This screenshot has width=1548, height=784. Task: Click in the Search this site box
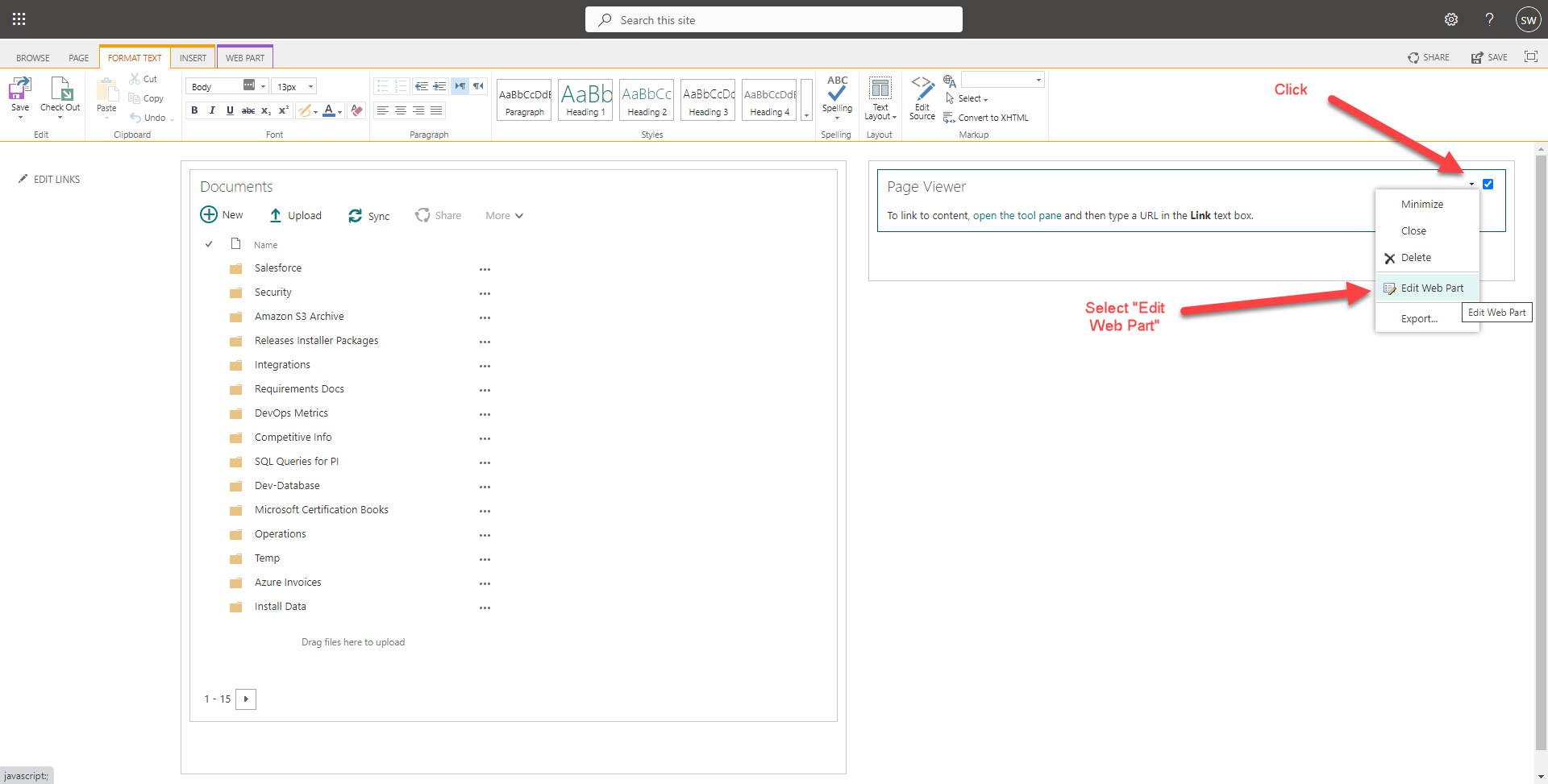pyautogui.click(x=774, y=19)
